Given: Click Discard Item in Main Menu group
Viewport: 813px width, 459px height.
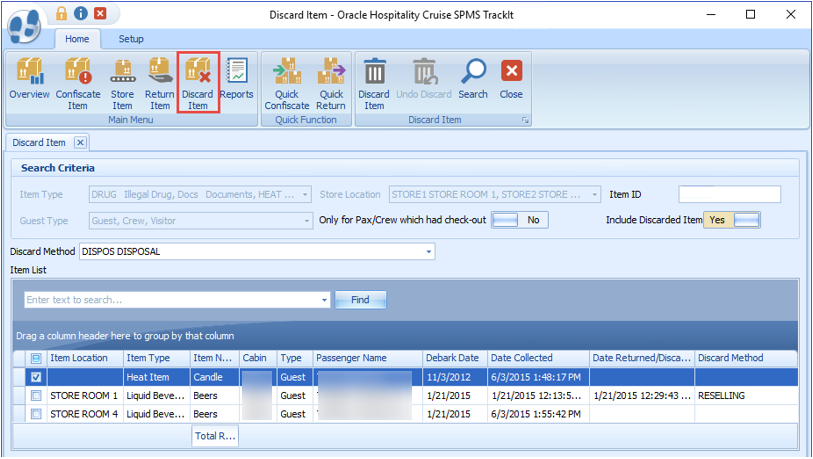Looking at the screenshot, I should click(198, 84).
